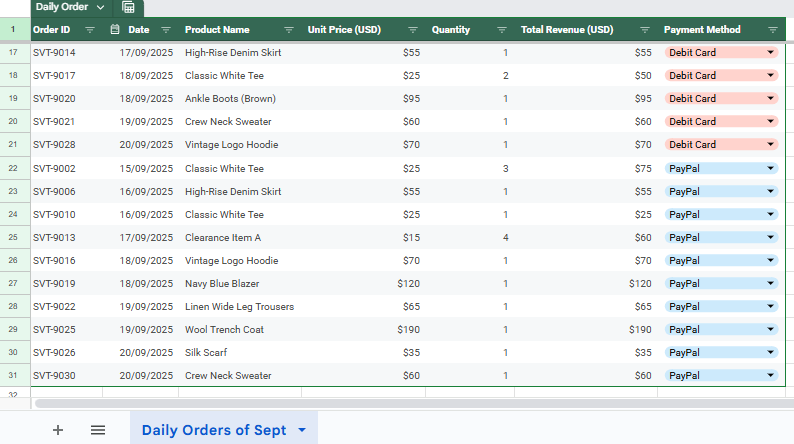The image size is (794, 444).
Task: Open payment dropdown for order SVT-9025
Action: tap(770, 330)
